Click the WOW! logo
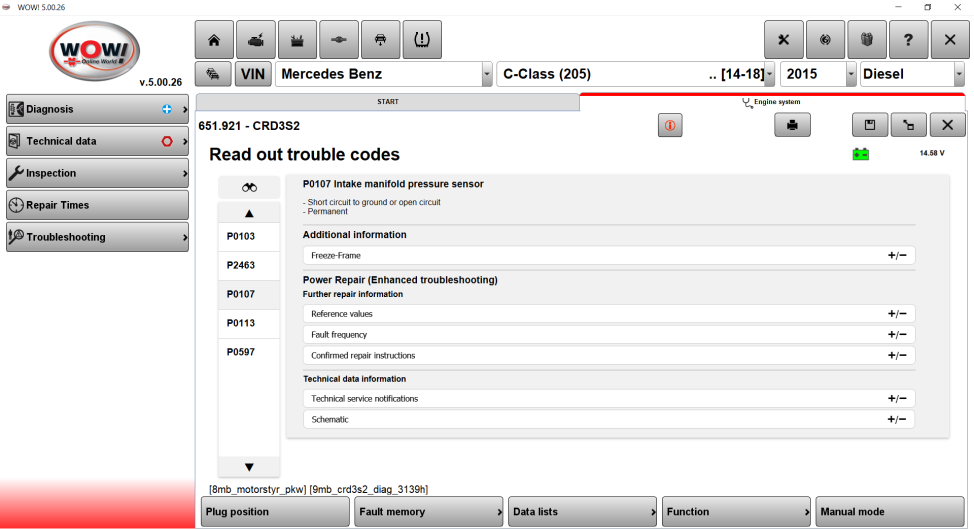The height and width of the screenshot is (529, 974). point(94,51)
